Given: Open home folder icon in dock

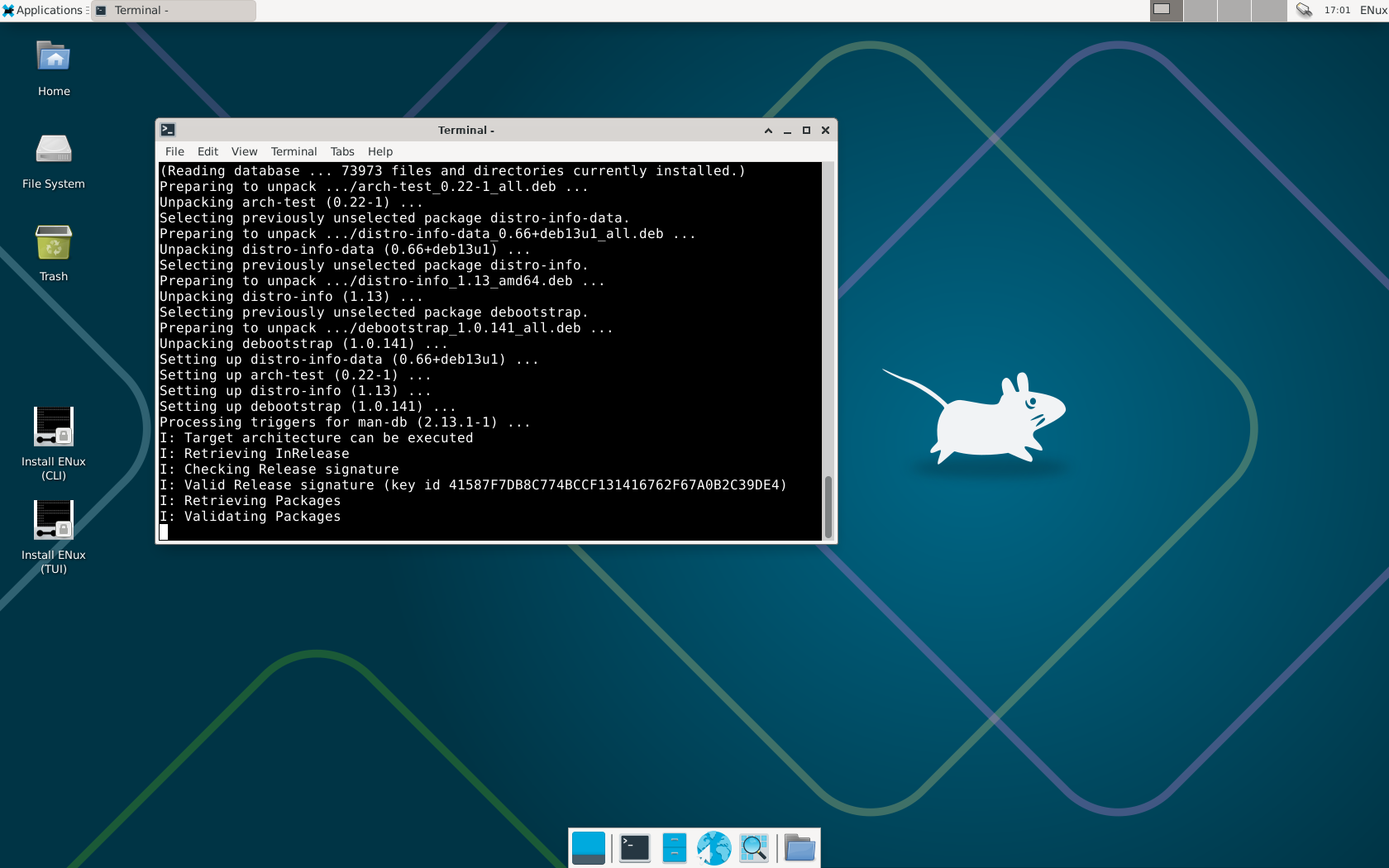Looking at the screenshot, I should 800,848.
